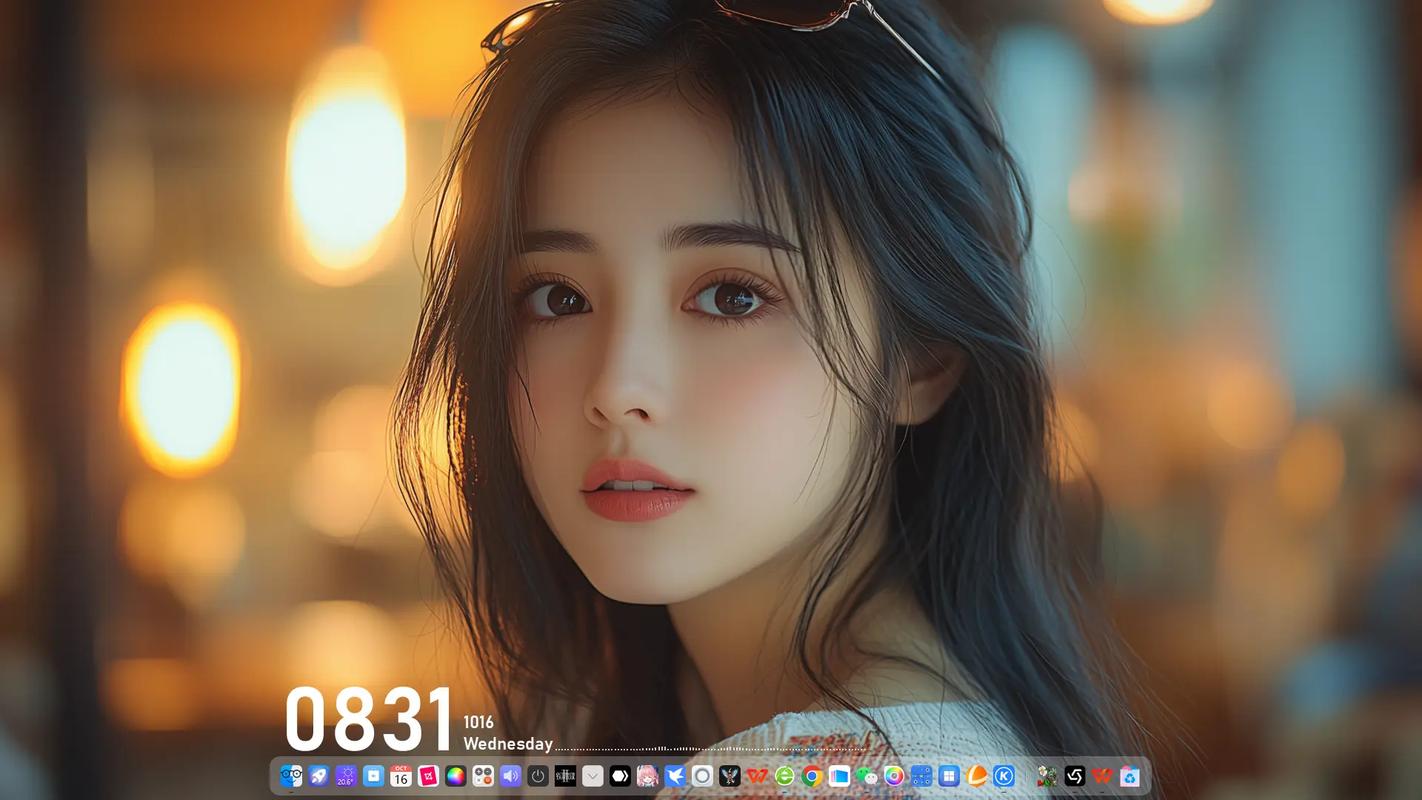Open the weather widget showing 20.6°
Image resolution: width=1422 pixels, height=800 pixels.
pyautogui.click(x=346, y=776)
